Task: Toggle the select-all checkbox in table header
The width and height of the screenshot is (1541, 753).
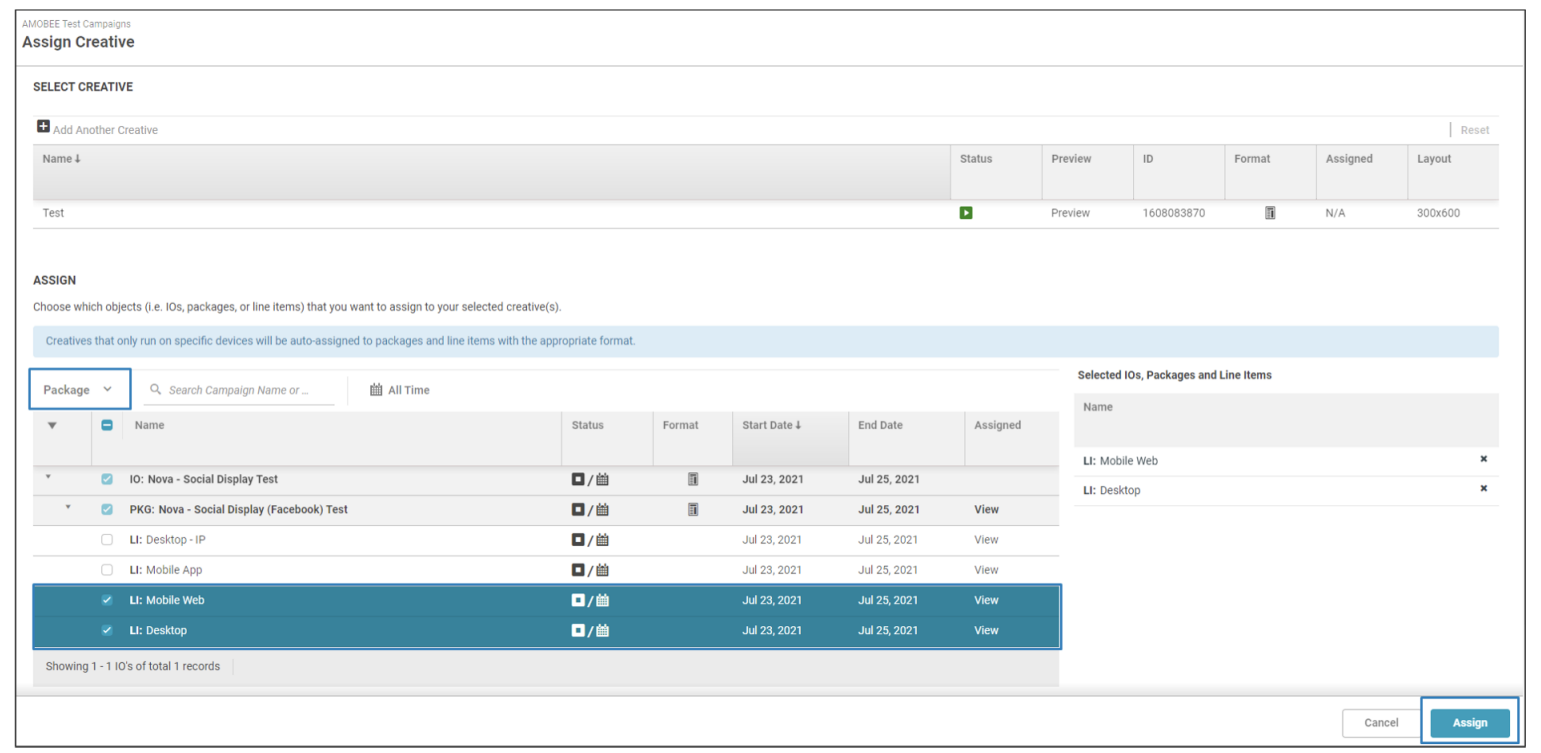Action: pos(107,425)
